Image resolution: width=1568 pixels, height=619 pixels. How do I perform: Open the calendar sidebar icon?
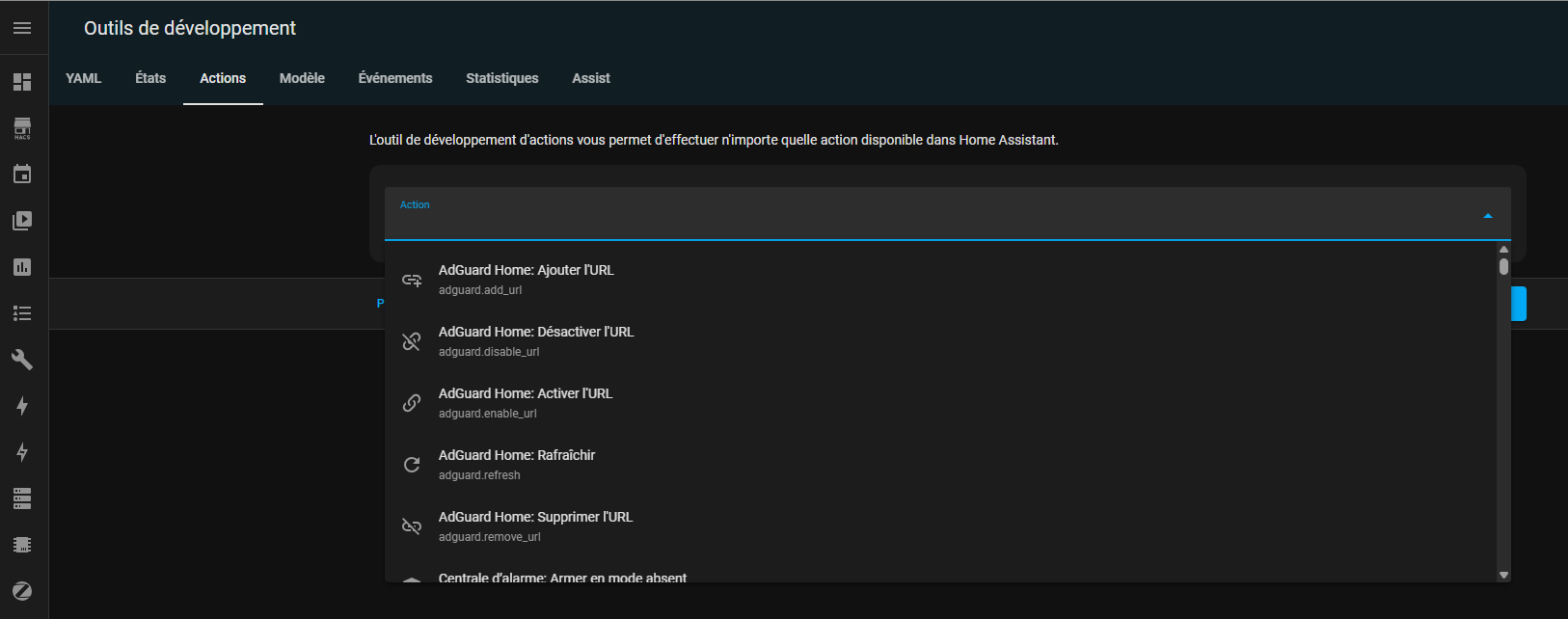pos(22,175)
